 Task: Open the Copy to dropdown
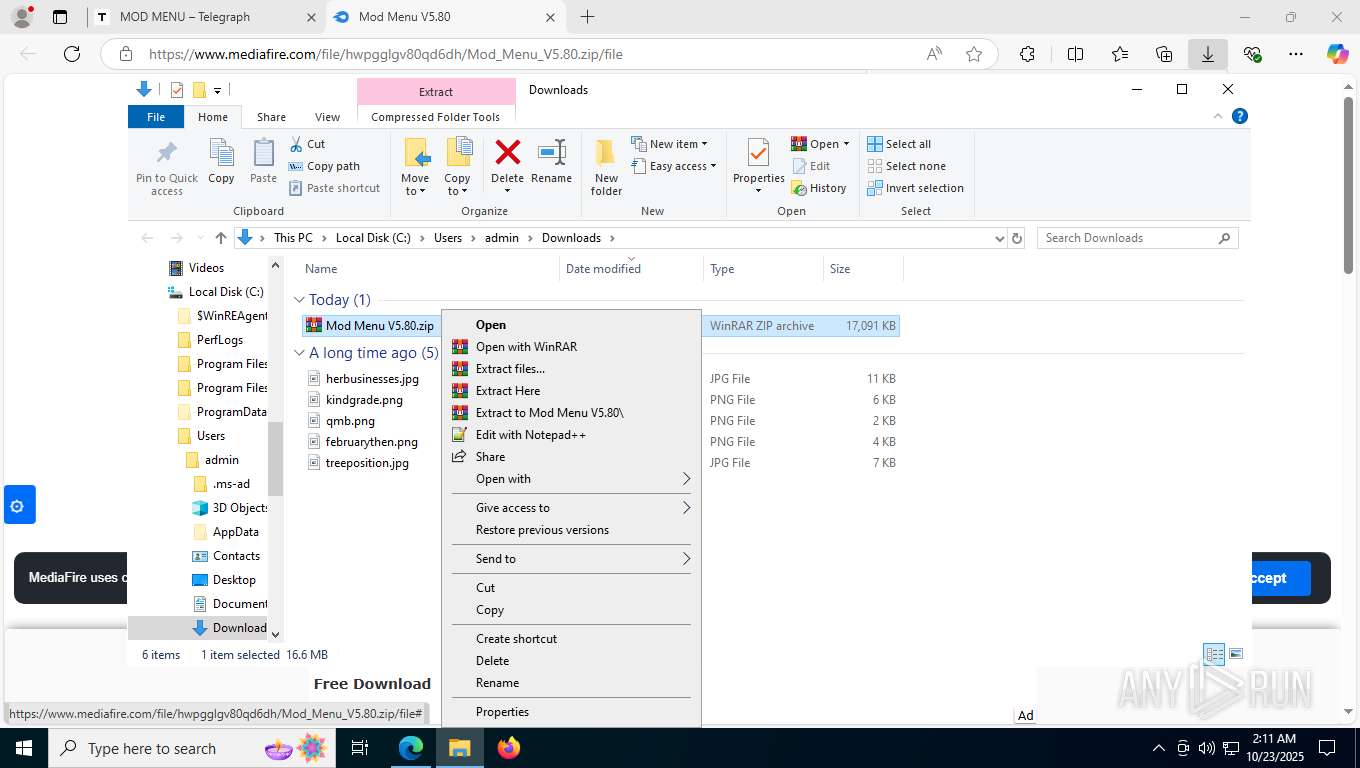pos(457,167)
